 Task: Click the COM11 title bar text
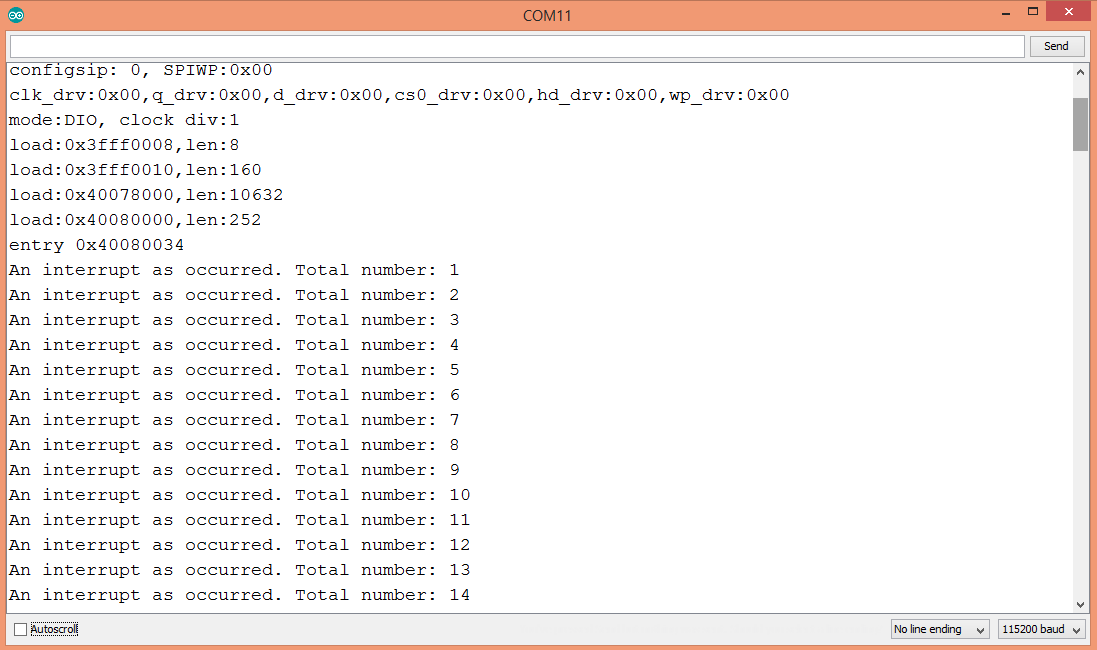(x=548, y=14)
